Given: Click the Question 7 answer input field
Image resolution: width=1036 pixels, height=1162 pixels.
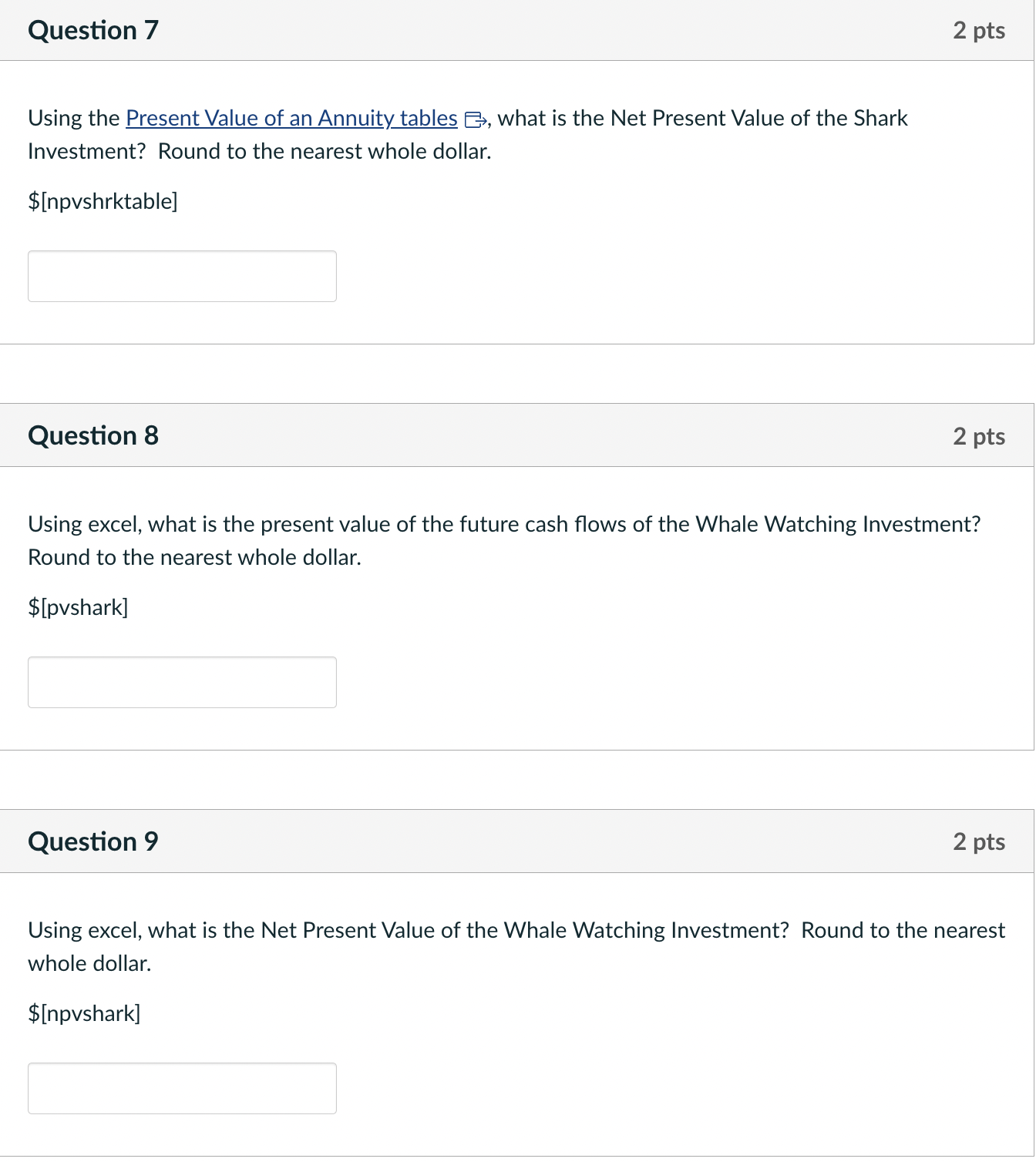Looking at the screenshot, I should tap(182, 276).
